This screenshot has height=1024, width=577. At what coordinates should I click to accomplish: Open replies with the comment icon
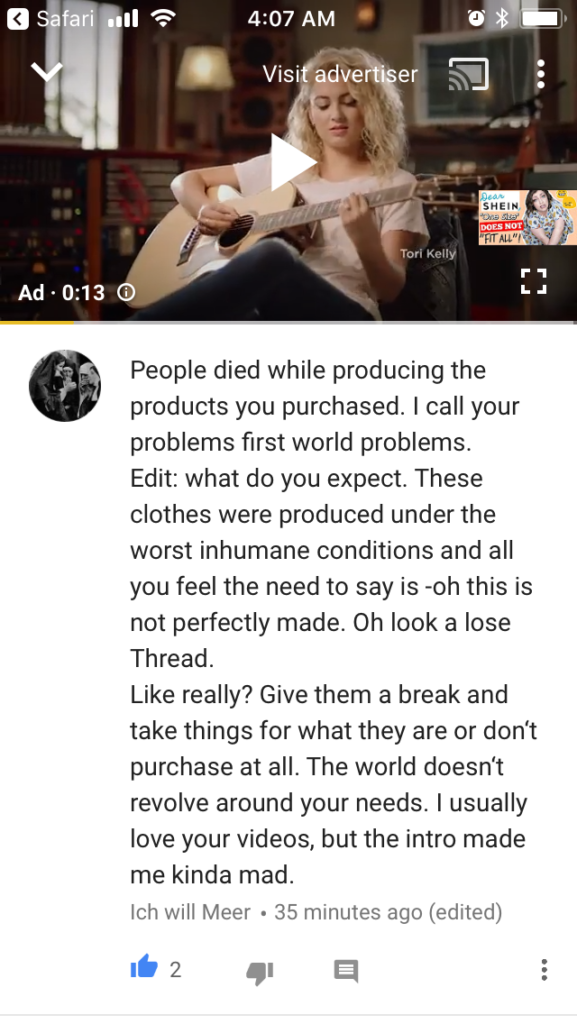(x=346, y=971)
